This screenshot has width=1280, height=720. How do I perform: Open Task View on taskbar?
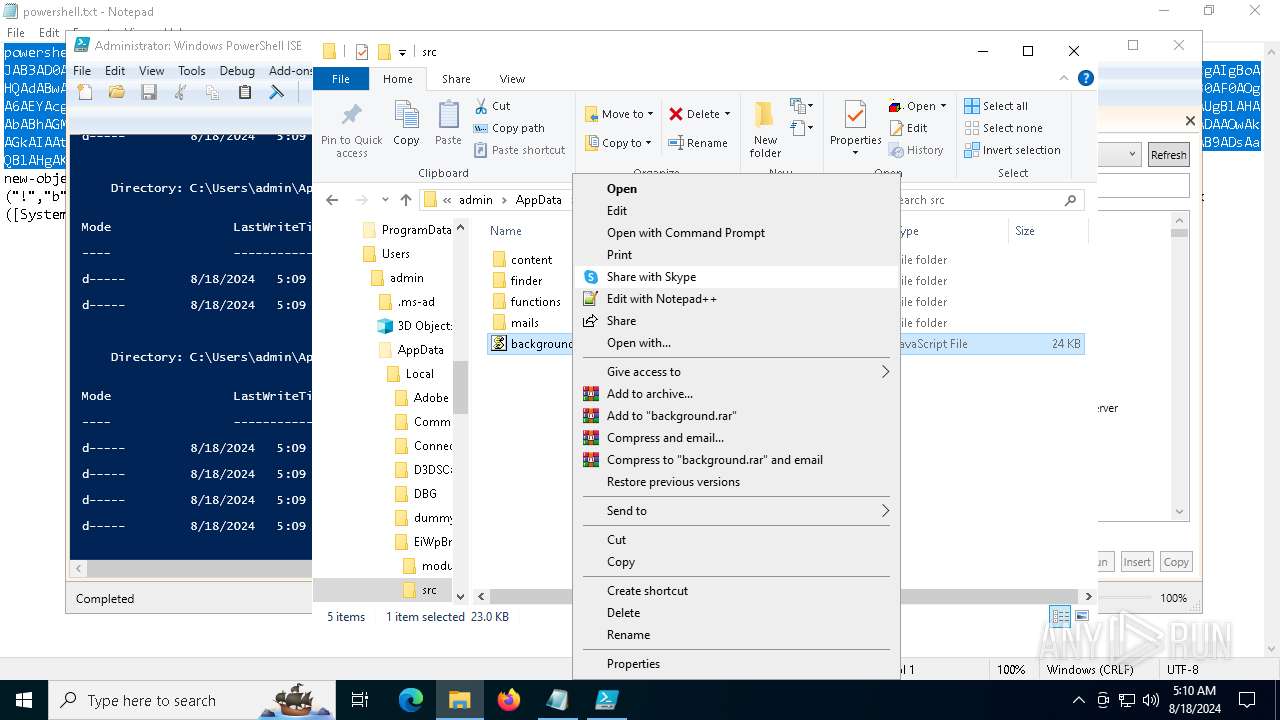click(361, 700)
